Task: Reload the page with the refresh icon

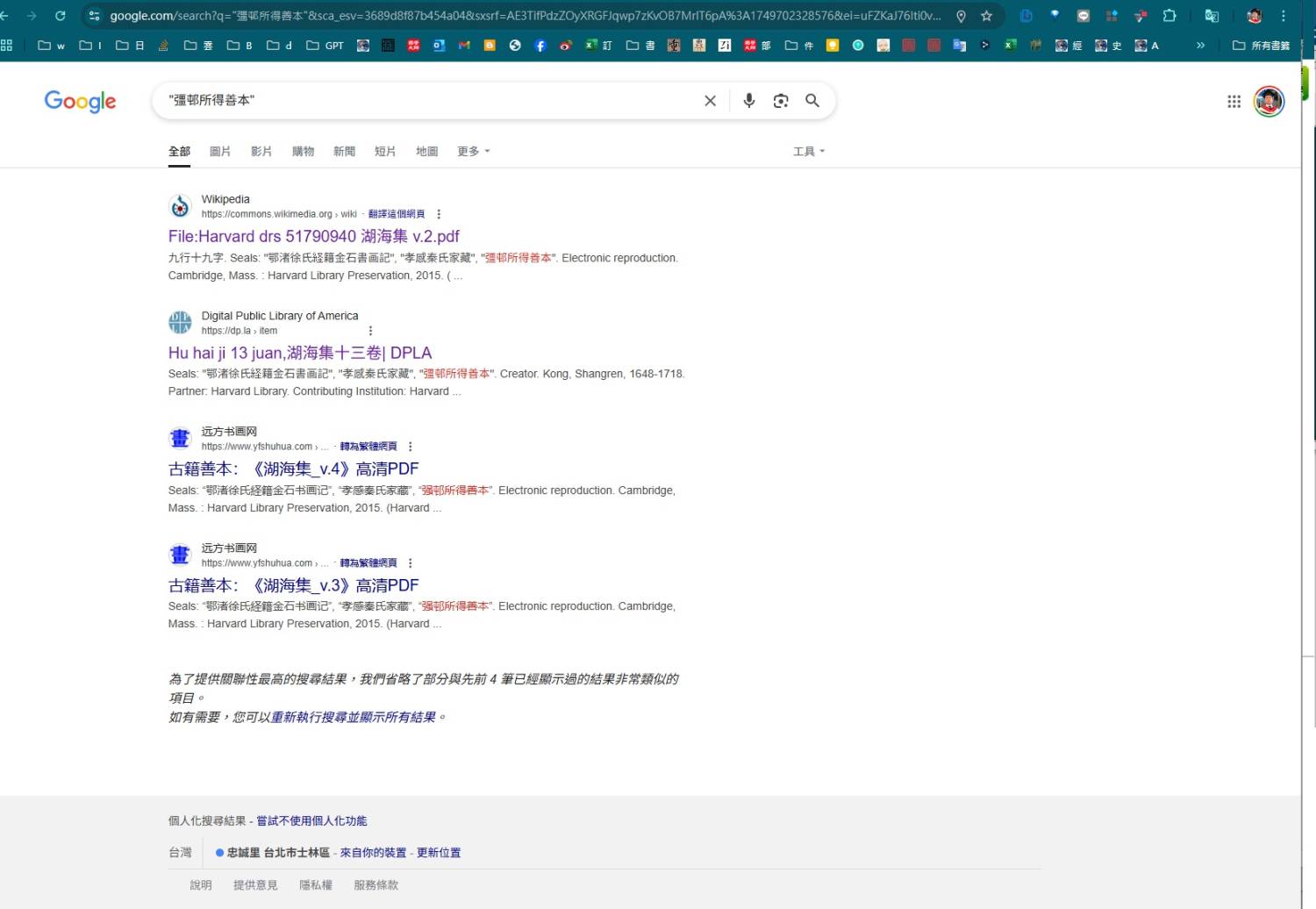Action: 60,16
